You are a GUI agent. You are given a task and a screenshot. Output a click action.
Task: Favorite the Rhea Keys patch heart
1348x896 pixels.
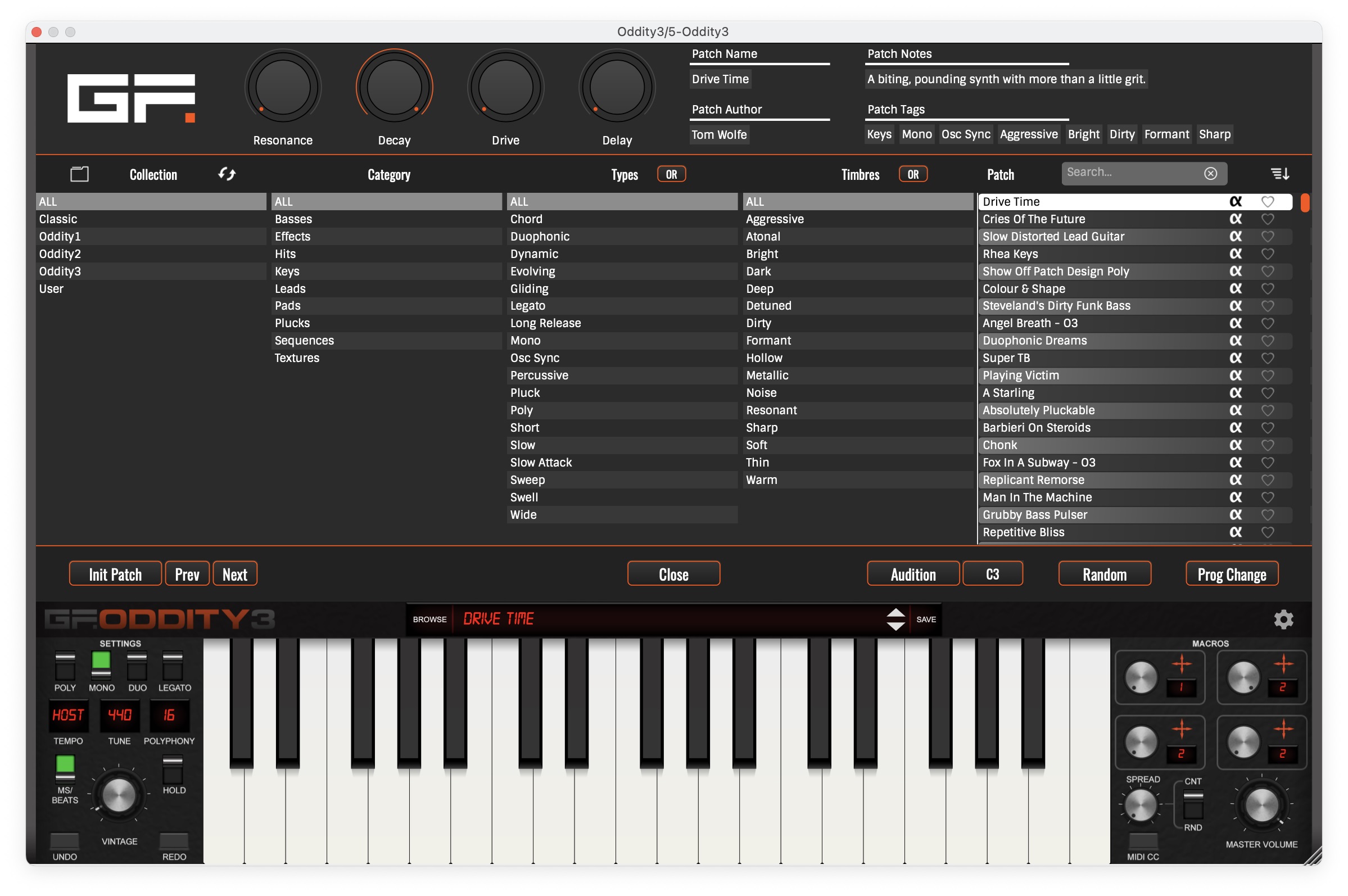tap(1267, 254)
